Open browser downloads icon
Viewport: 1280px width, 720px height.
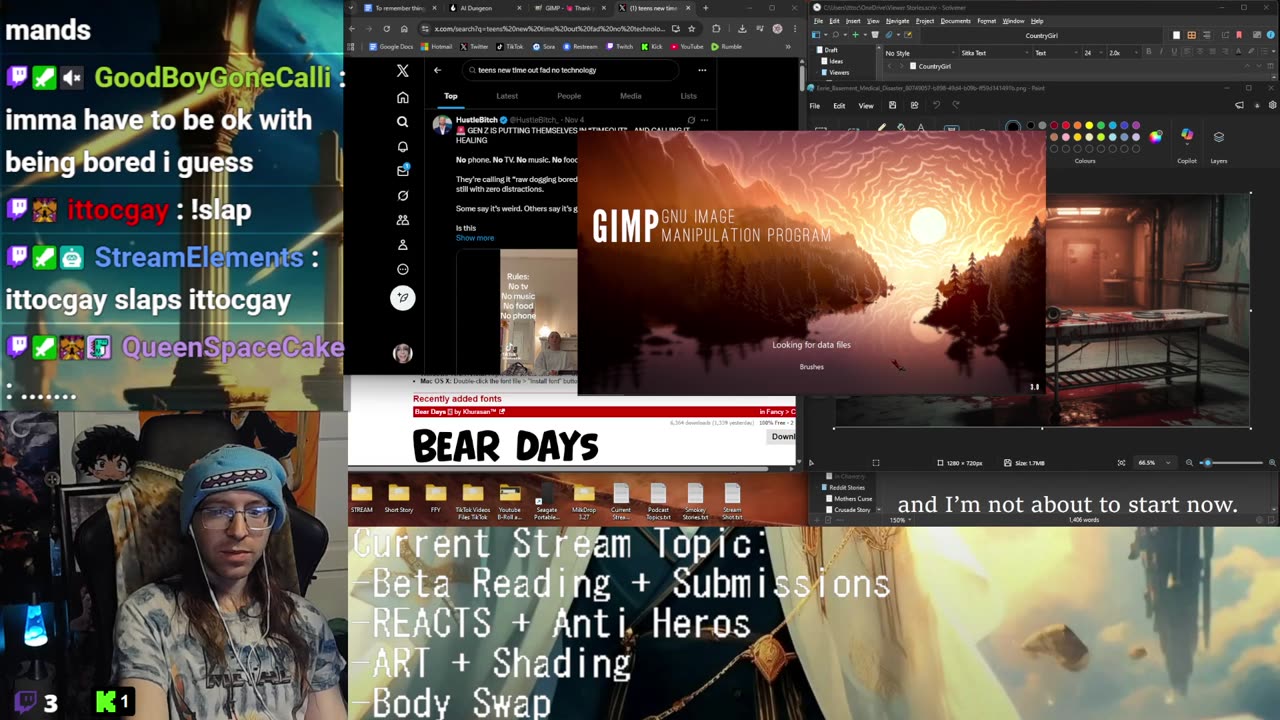[741, 29]
